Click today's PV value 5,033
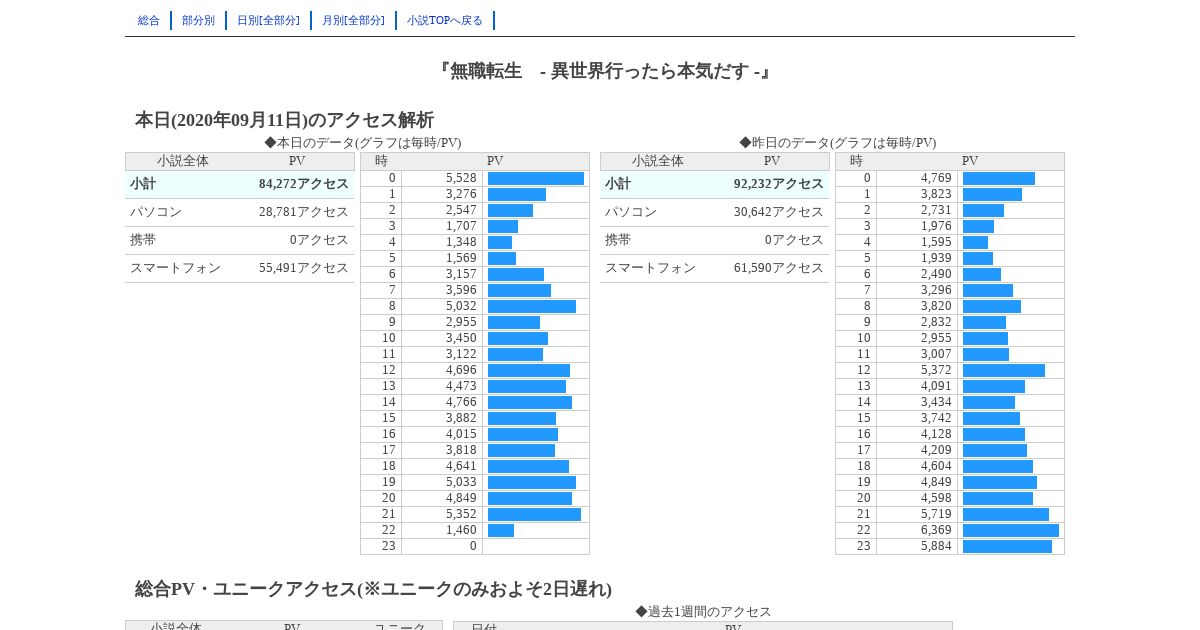Screen dimensions: 1200x630 [x=461, y=483]
